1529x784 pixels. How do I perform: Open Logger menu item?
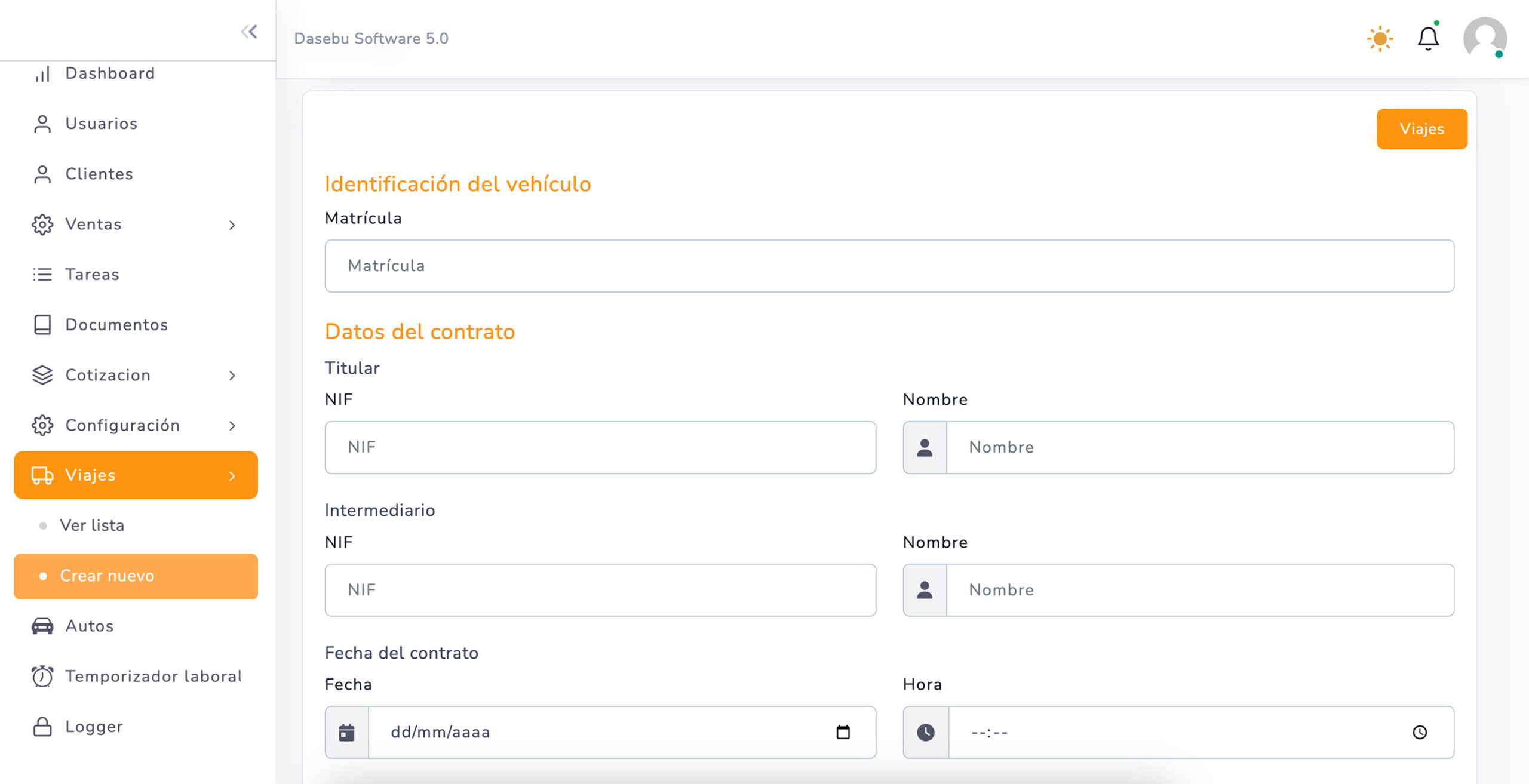[136, 726]
